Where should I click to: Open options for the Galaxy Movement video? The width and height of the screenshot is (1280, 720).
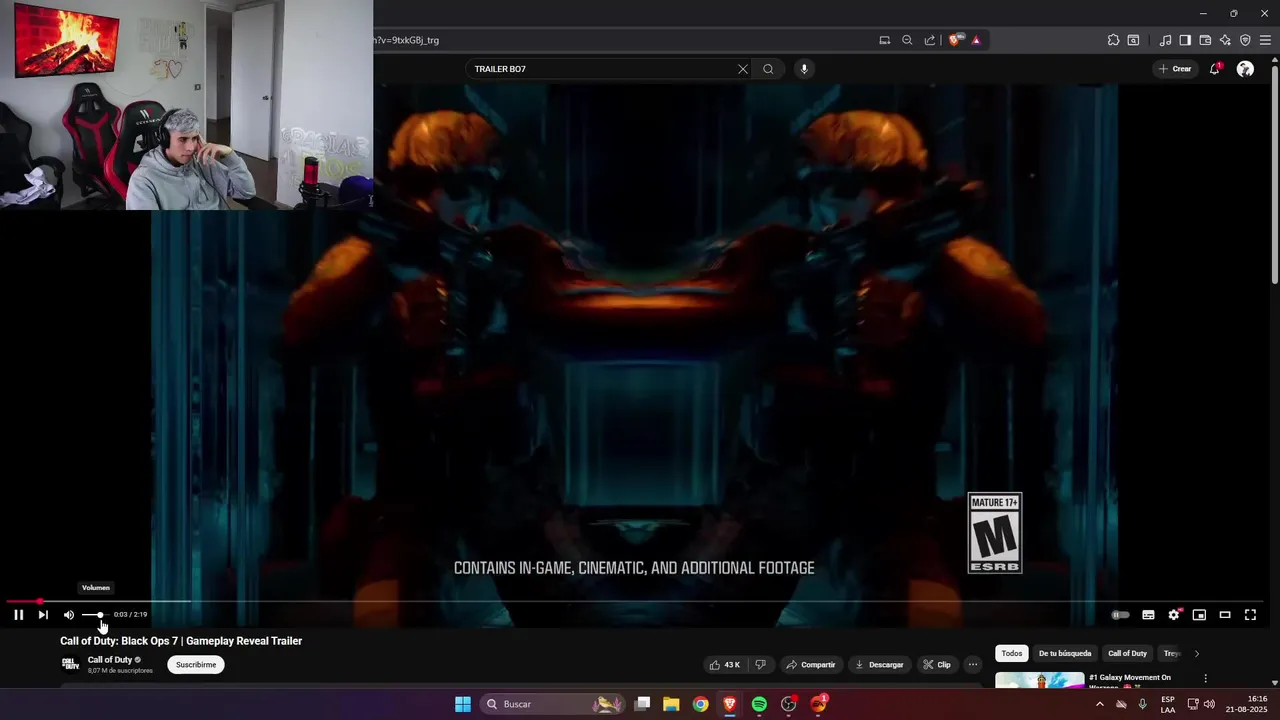pos(1205,678)
